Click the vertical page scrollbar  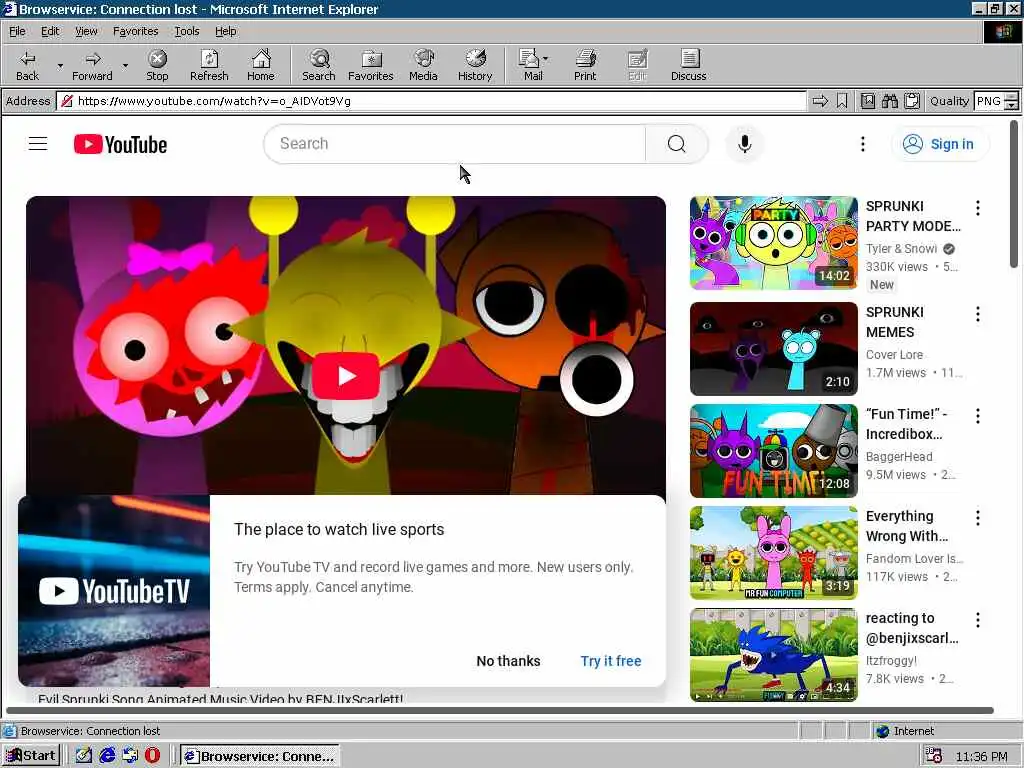tap(1014, 193)
